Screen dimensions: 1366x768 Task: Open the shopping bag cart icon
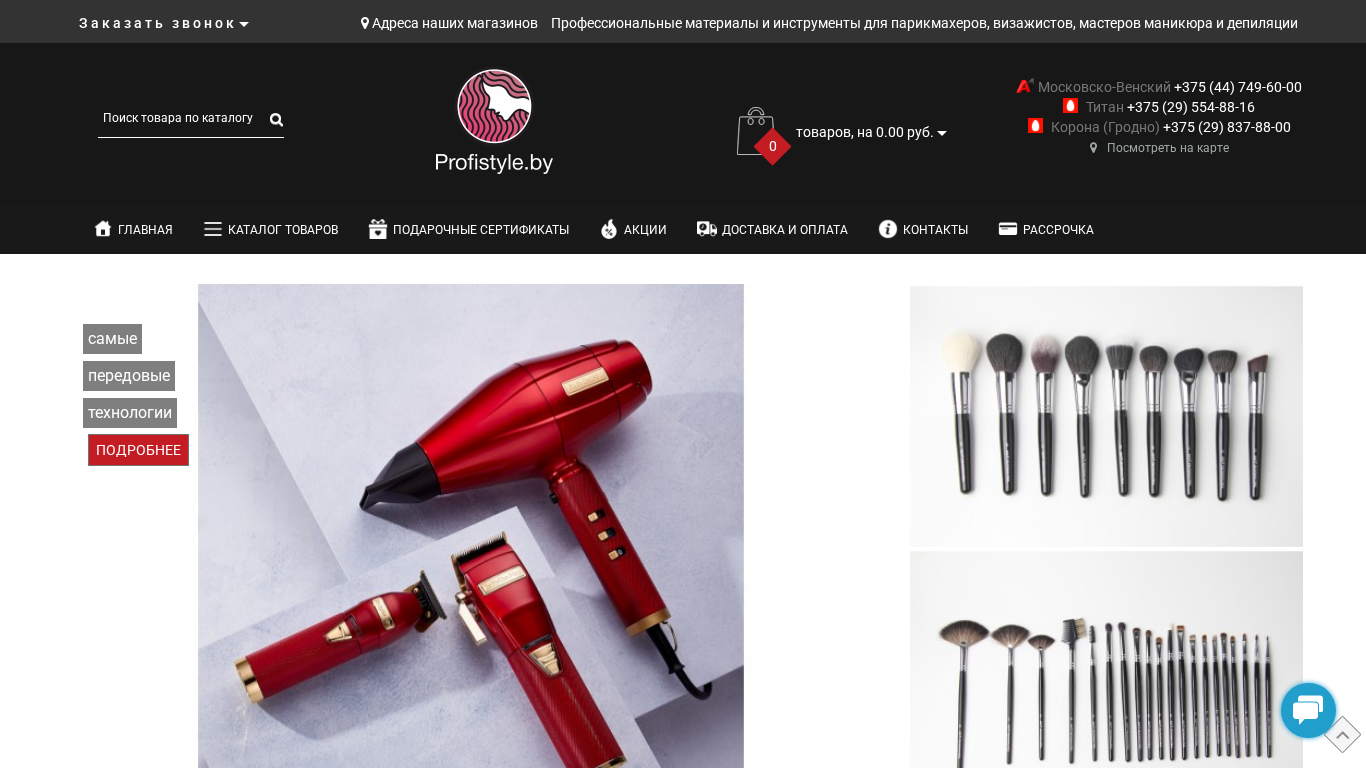[x=755, y=132]
